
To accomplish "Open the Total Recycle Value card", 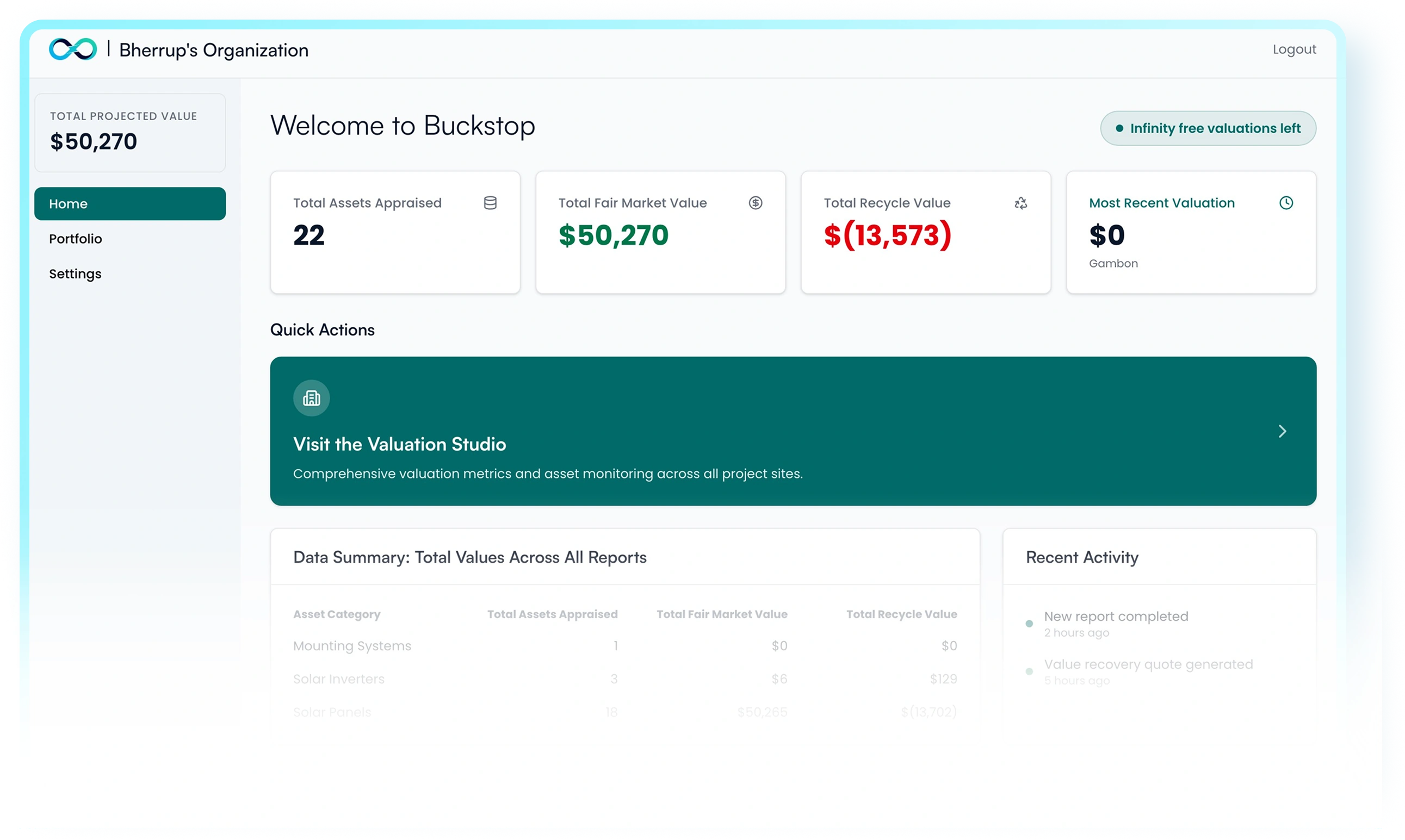I will pos(925,232).
